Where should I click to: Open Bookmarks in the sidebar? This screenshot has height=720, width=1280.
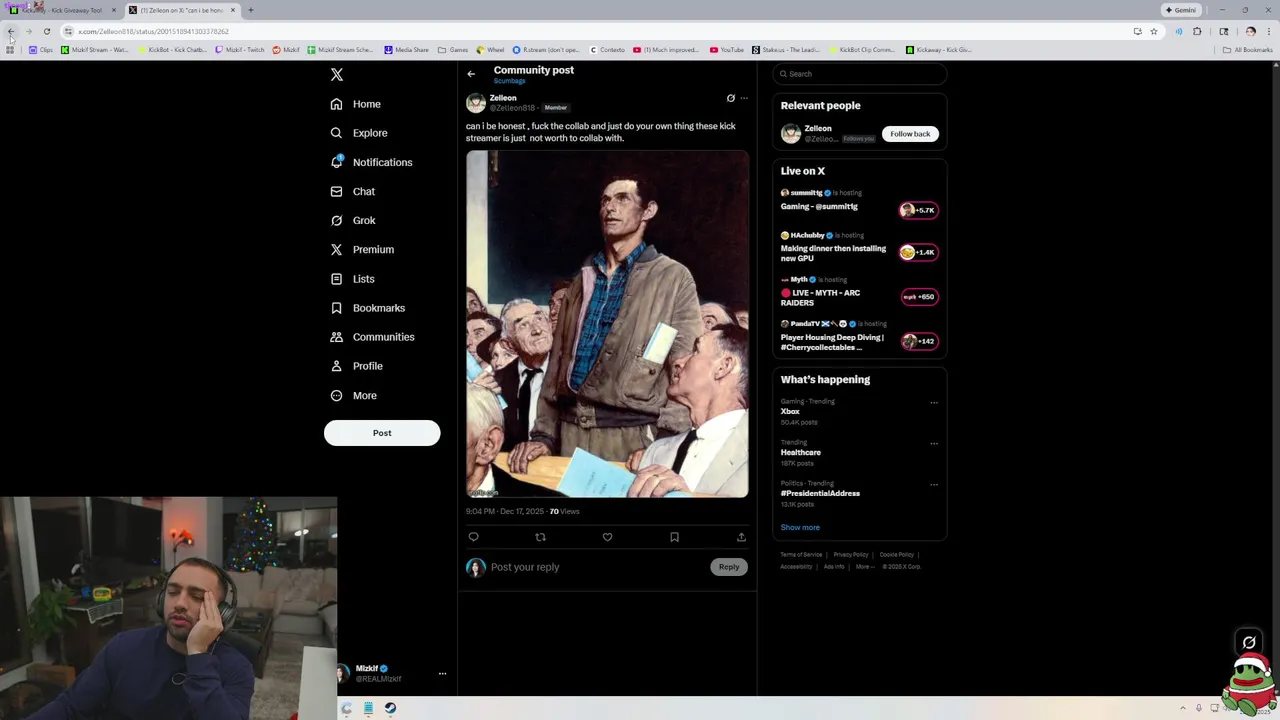[368, 308]
